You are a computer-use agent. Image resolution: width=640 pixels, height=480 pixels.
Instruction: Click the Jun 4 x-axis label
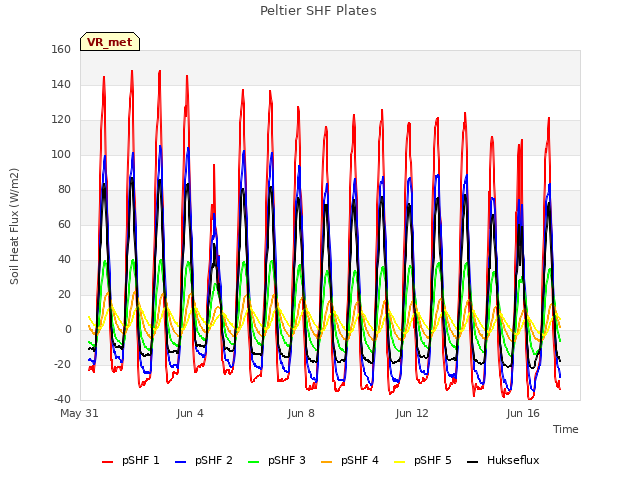190,413
